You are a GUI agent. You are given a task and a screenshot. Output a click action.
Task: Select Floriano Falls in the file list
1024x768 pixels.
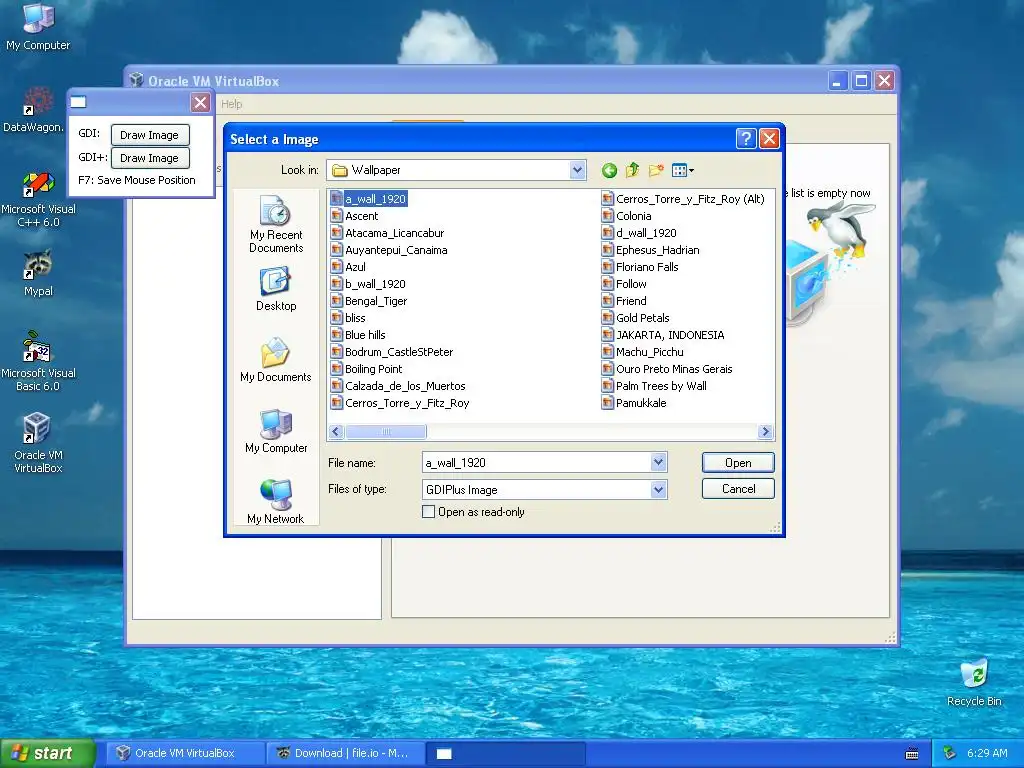click(640, 267)
